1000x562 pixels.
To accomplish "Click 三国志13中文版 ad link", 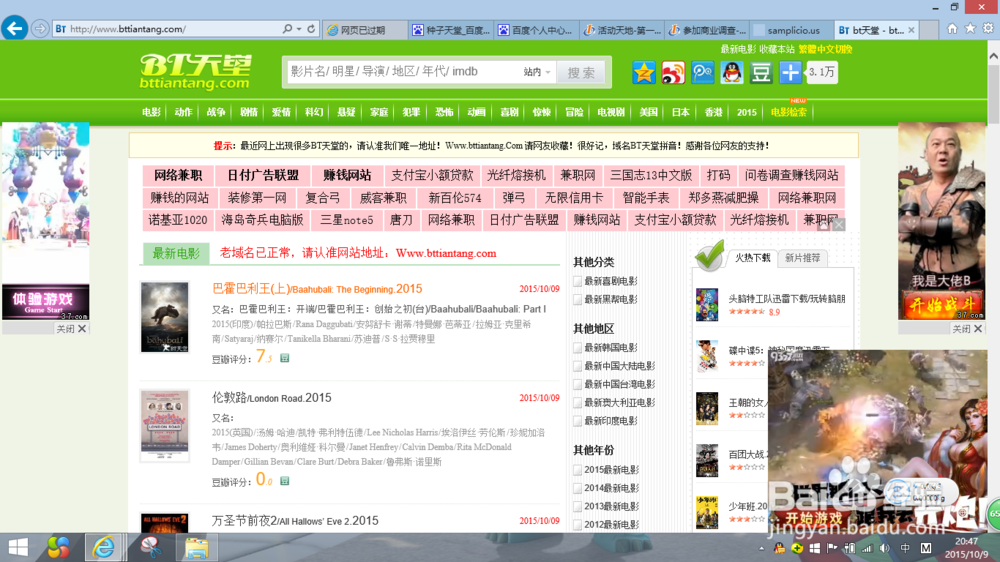I will click(x=651, y=175).
